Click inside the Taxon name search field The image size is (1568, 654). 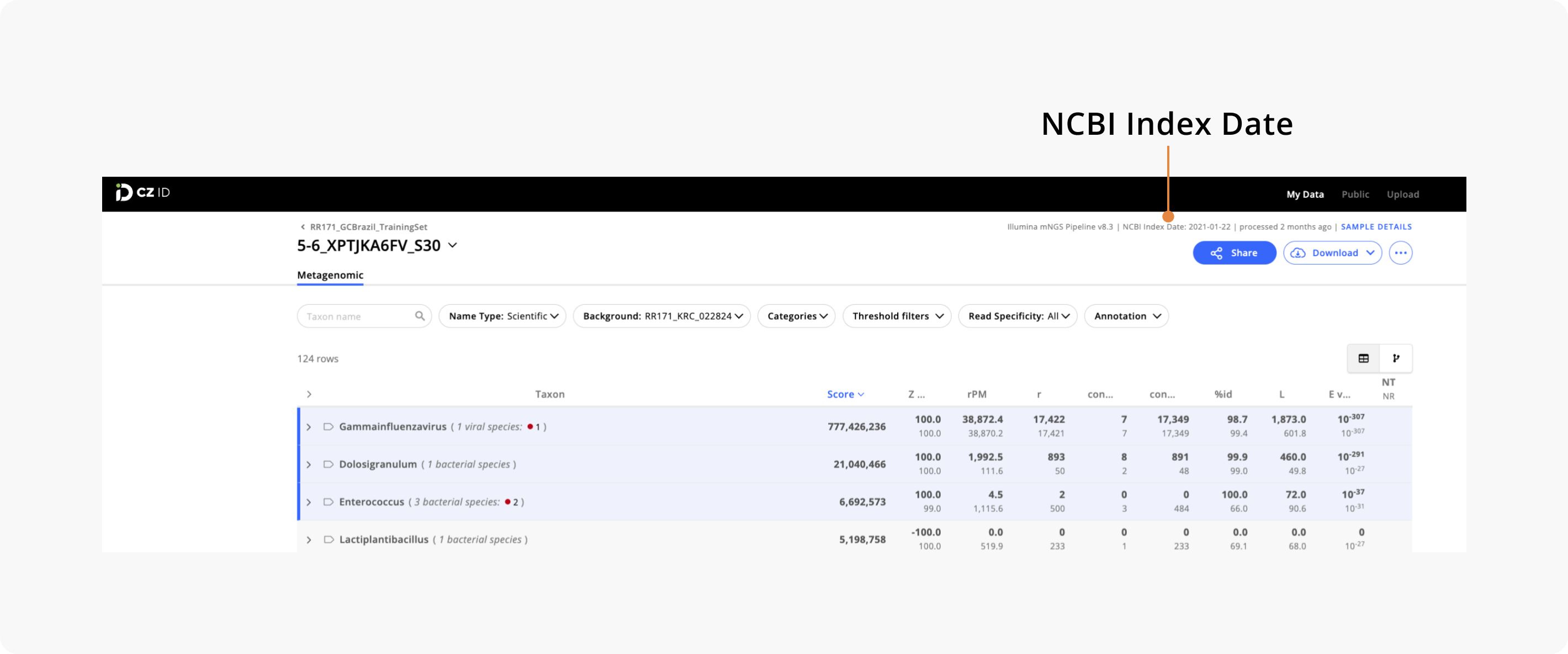[x=353, y=316]
